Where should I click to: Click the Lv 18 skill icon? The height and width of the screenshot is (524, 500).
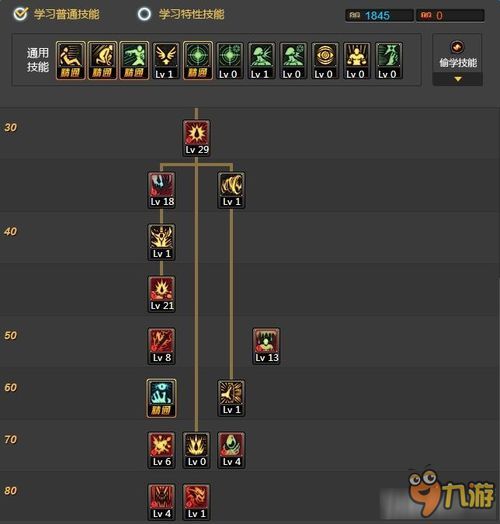tap(161, 190)
